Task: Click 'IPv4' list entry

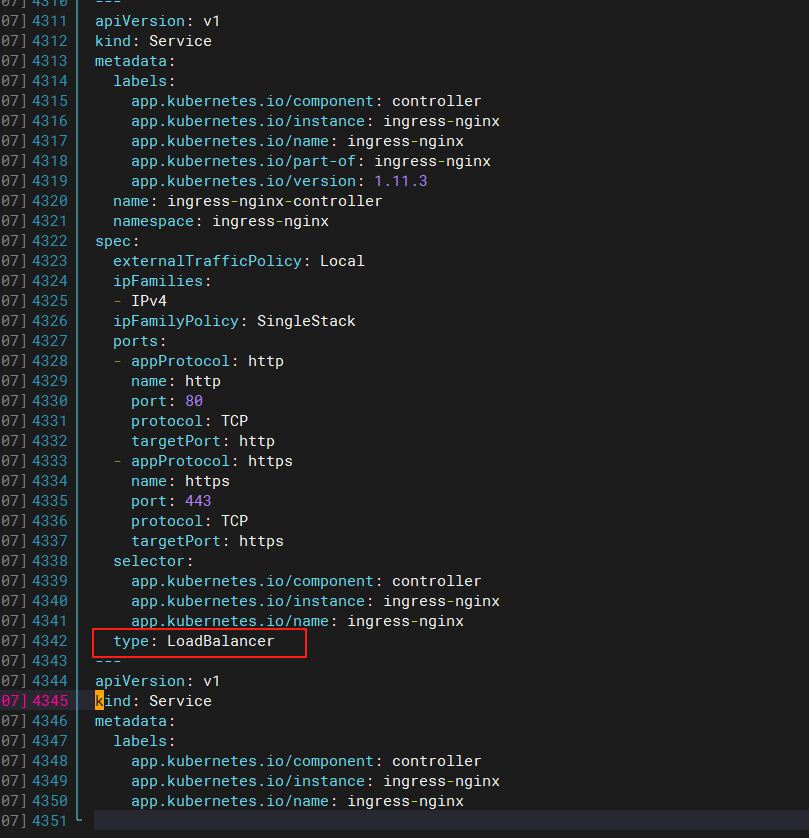Action: click(x=149, y=301)
